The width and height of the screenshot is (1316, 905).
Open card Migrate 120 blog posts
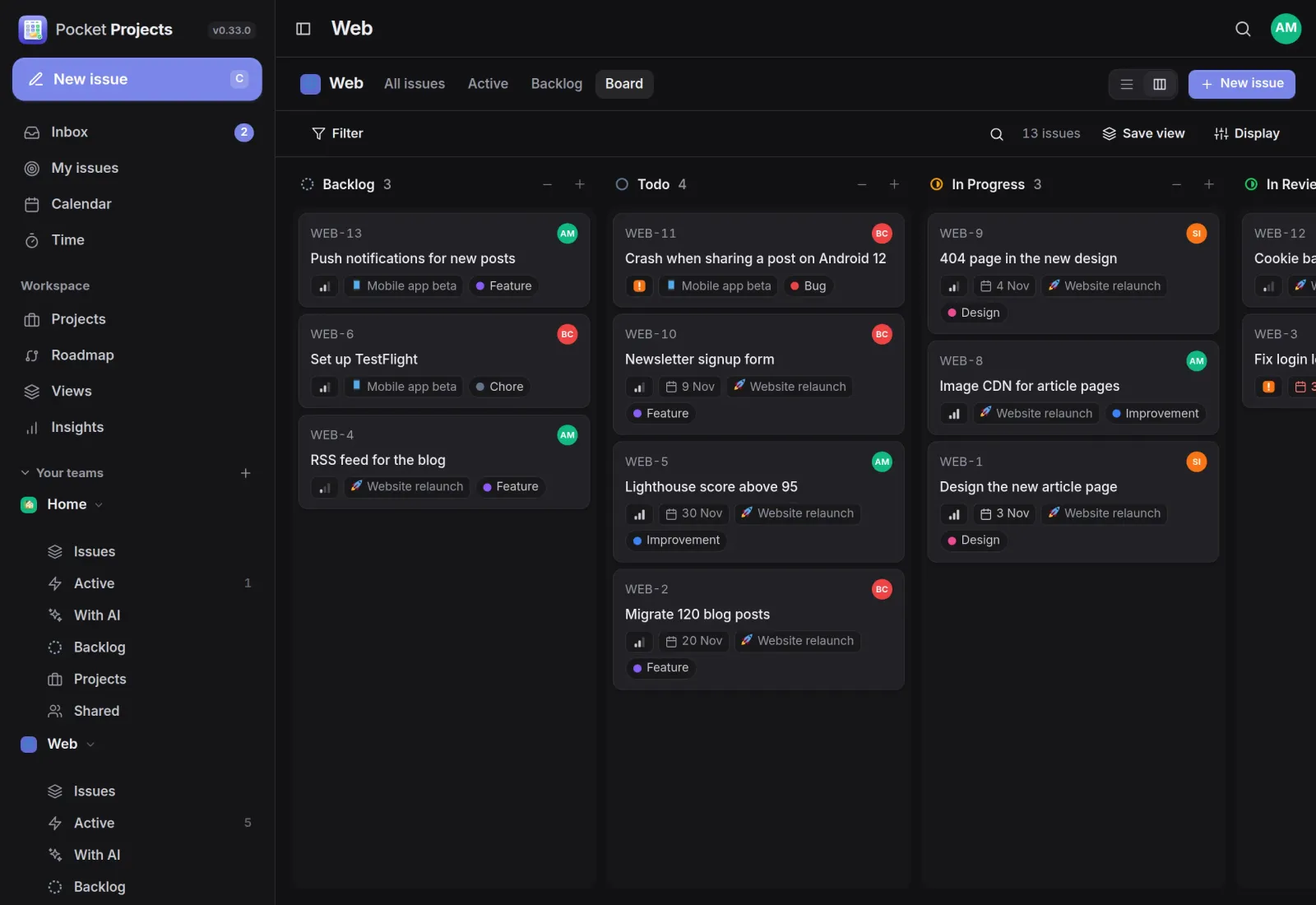(x=758, y=629)
